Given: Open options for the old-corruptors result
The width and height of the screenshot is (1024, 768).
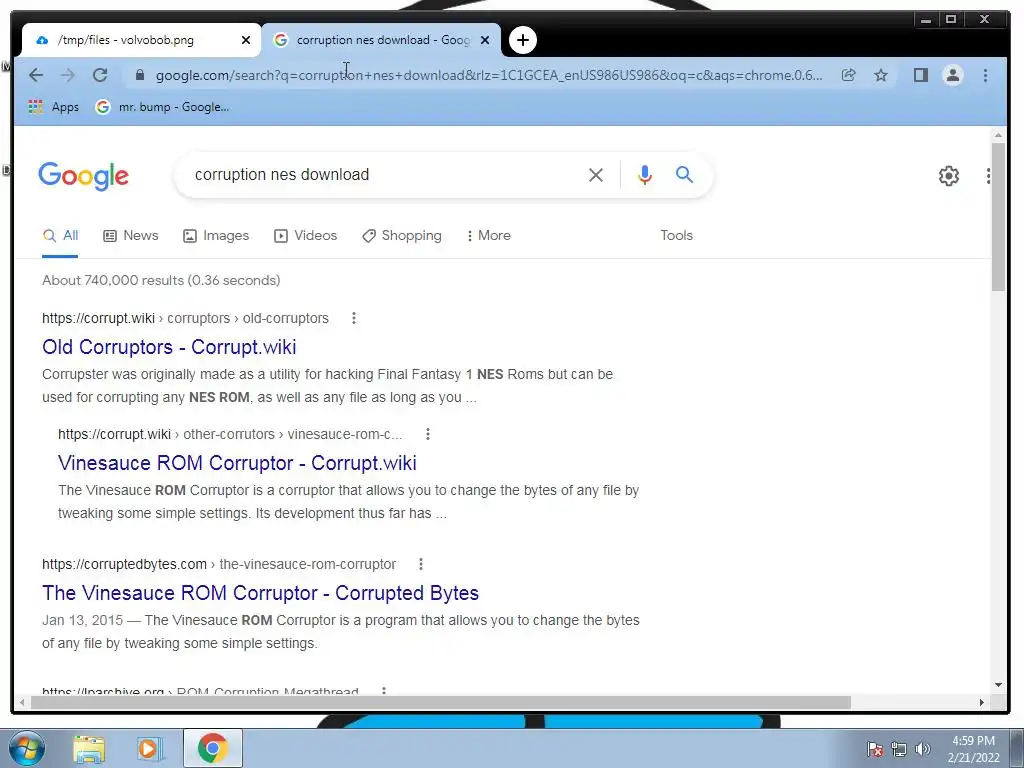Looking at the screenshot, I should pos(353,318).
